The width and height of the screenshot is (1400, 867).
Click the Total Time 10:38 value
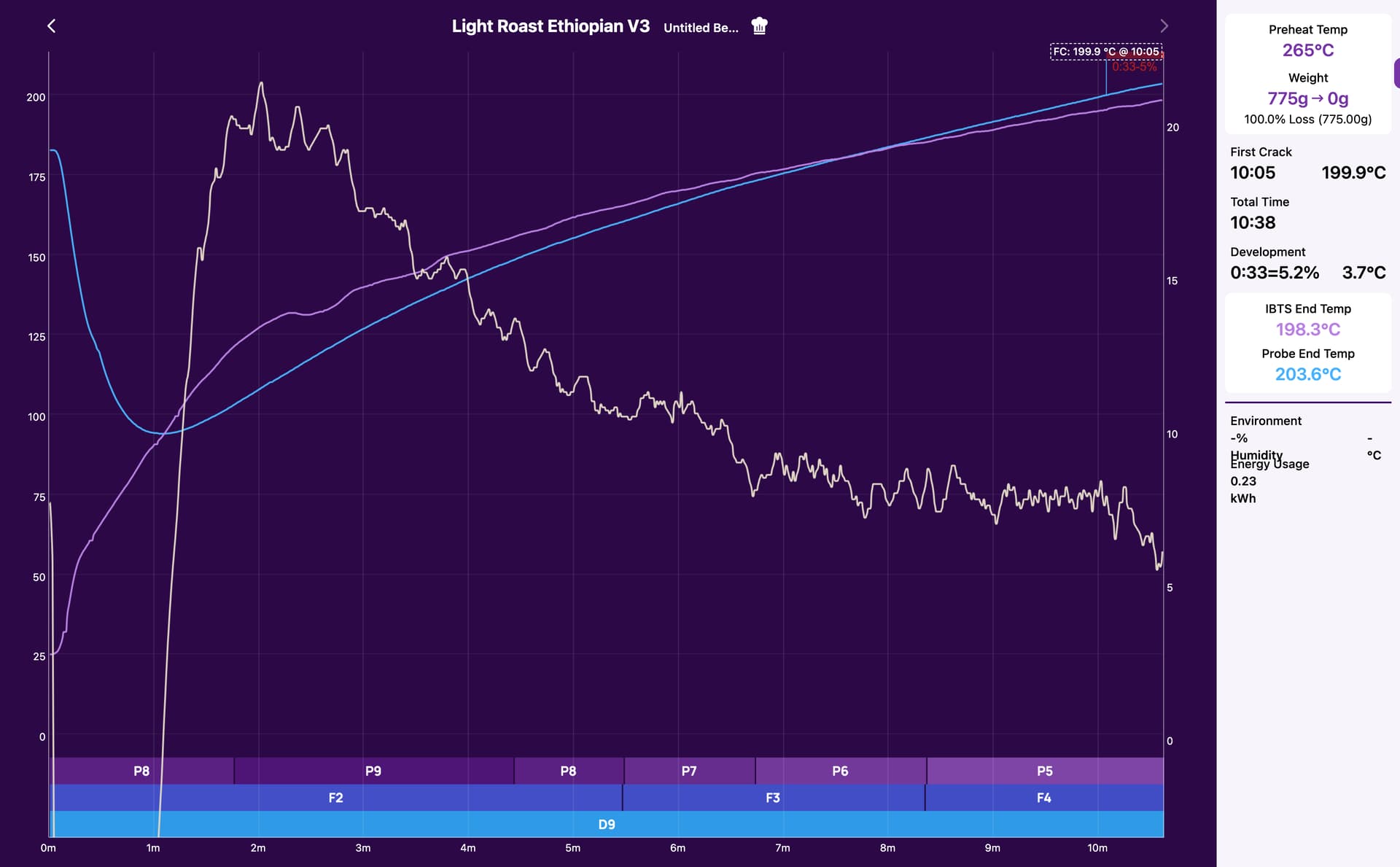pos(1253,223)
